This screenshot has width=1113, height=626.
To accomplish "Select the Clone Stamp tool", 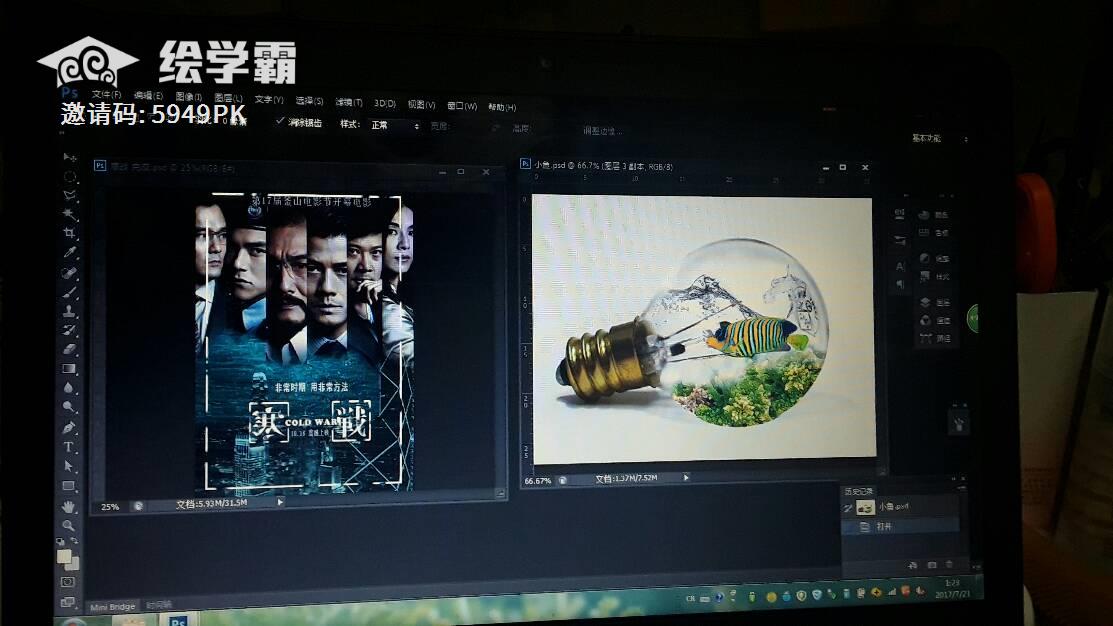I will pos(69,311).
